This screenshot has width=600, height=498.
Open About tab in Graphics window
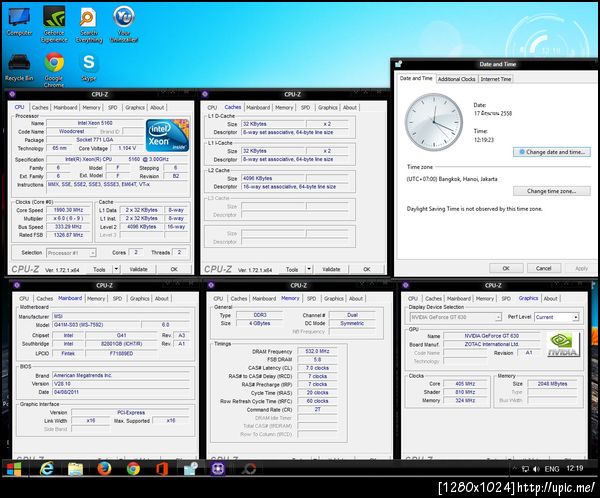(550, 299)
